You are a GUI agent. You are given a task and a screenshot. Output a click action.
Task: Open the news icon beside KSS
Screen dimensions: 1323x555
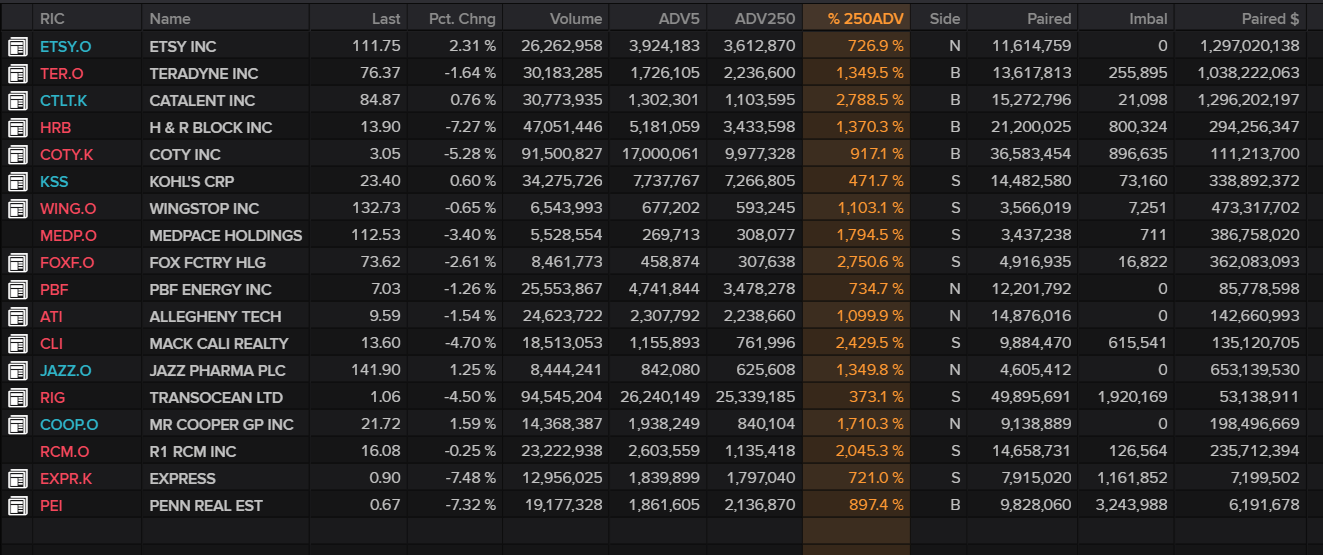17,181
